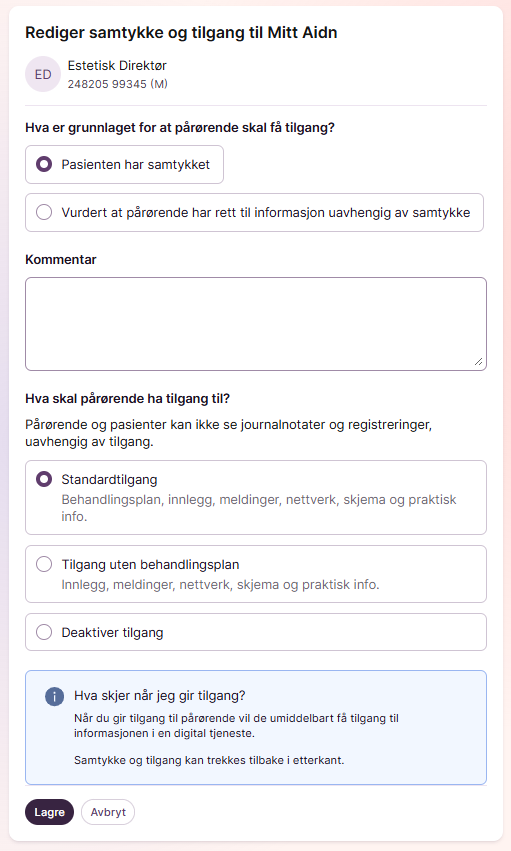The width and height of the screenshot is (511, 851).
Task: Click the ED avatar circle
Action: point(43,74)
